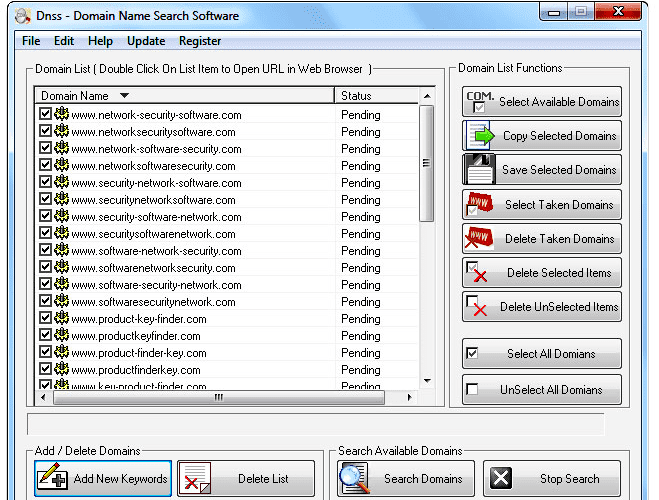Click the red WWW Select Taken Domains icon

(x=480, y=204)
